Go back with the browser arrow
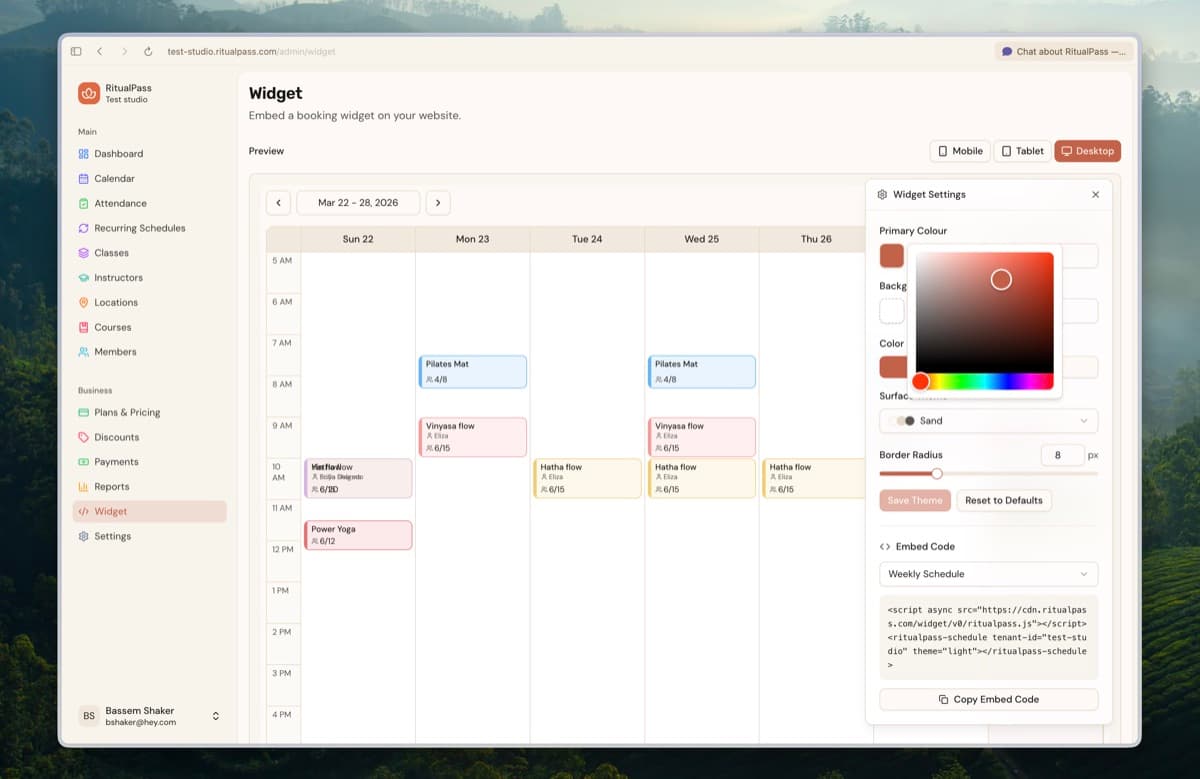Screen dimensions: 1200x779 pos(100,51)
